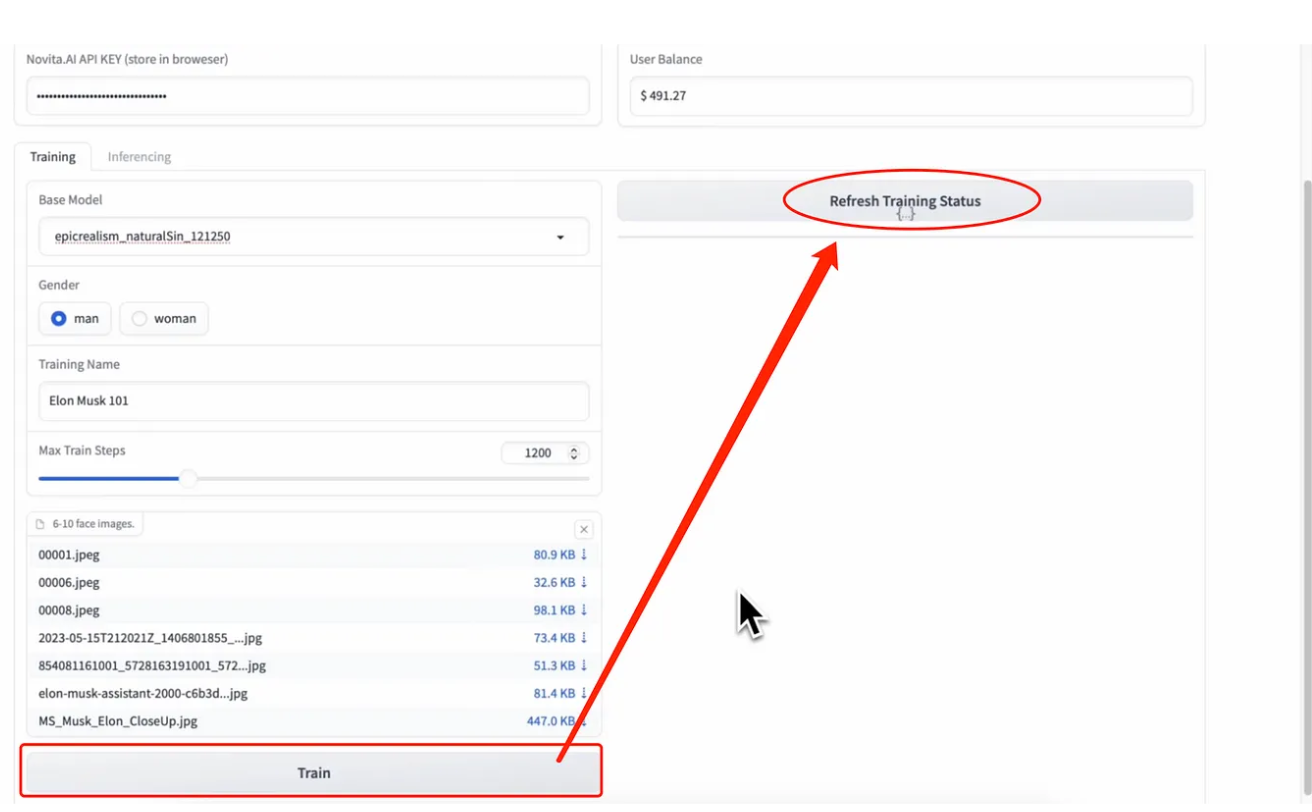The image size is (1312, 812).
Task: Click download arrow for elon-musk-assistant jpg
Action: coord(584,693)
